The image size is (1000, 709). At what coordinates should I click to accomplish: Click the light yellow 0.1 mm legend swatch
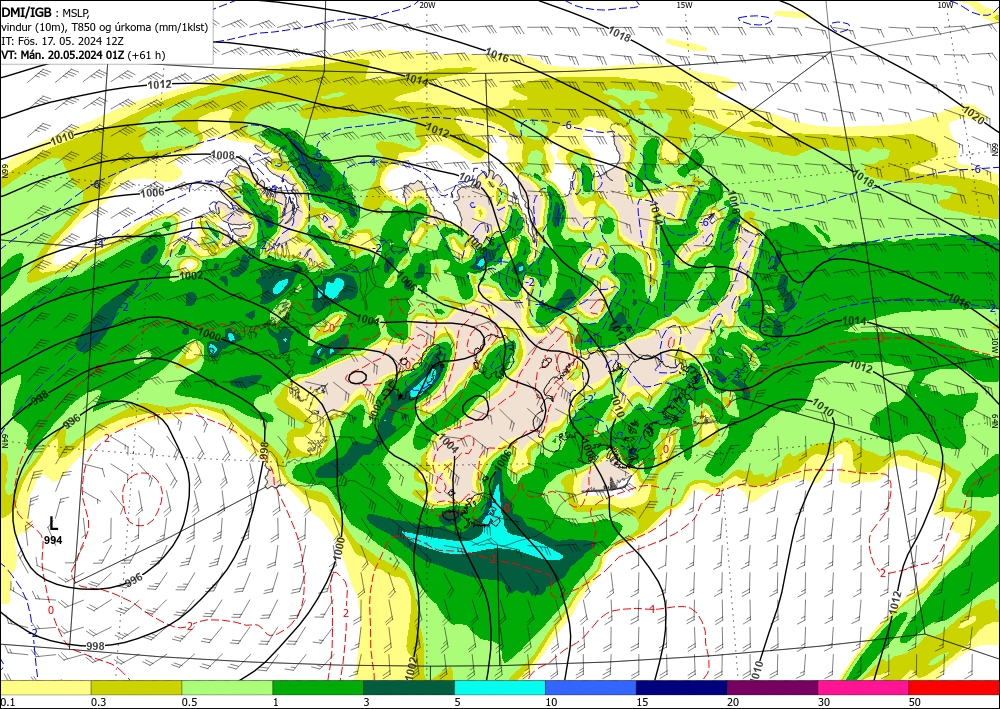click(45, 687)
